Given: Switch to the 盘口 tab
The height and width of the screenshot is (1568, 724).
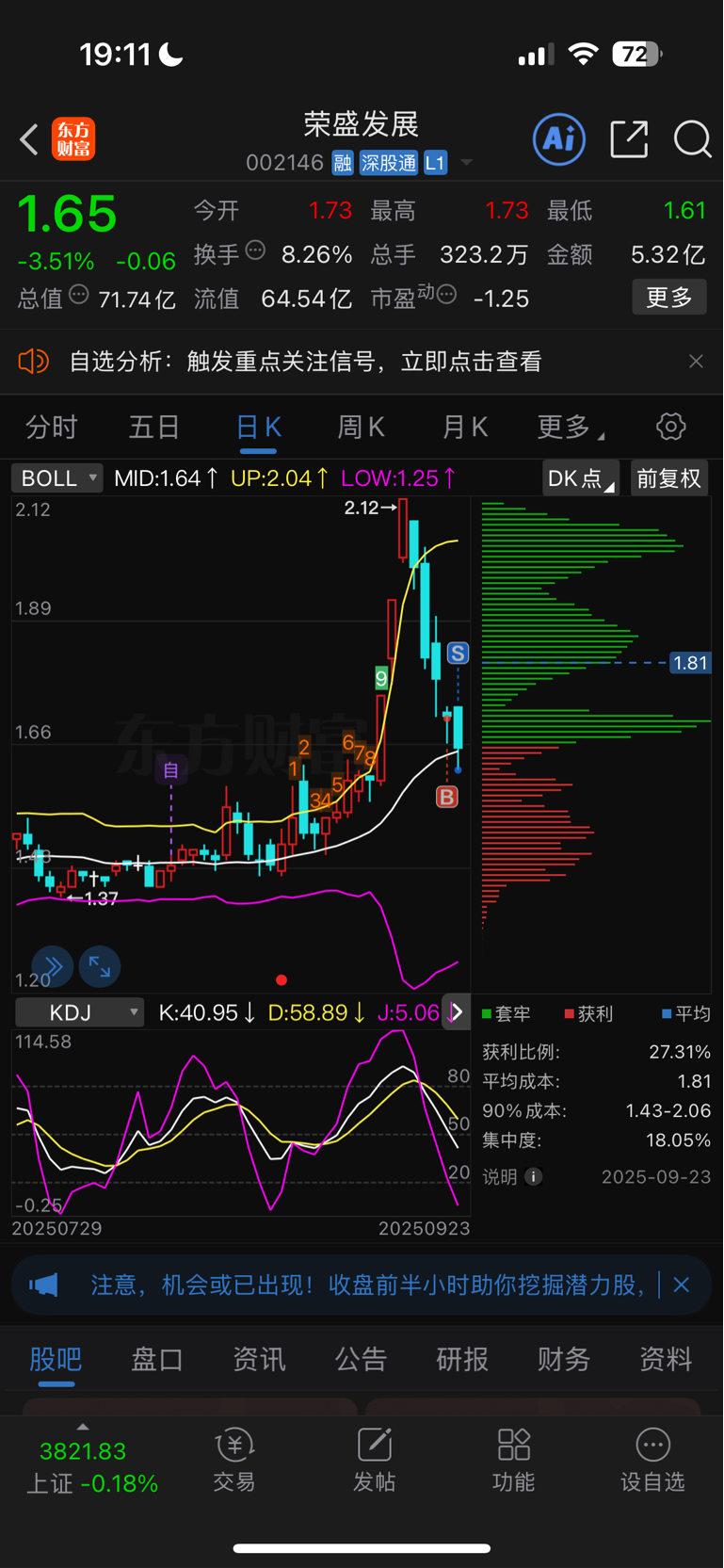Looking at the screenshot, I should 157,1359.
